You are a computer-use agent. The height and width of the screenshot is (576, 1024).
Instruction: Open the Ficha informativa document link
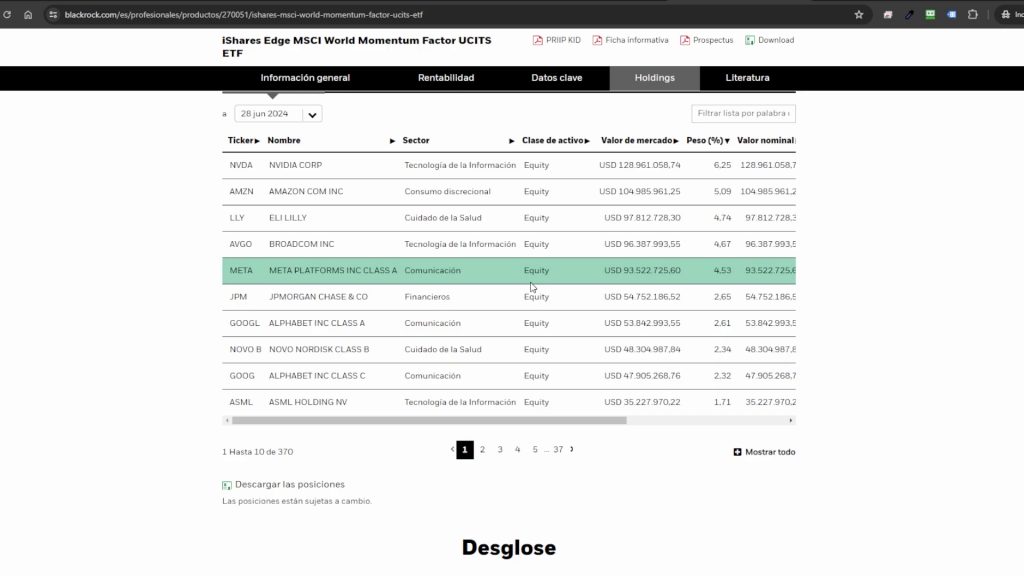coord(637,40)
